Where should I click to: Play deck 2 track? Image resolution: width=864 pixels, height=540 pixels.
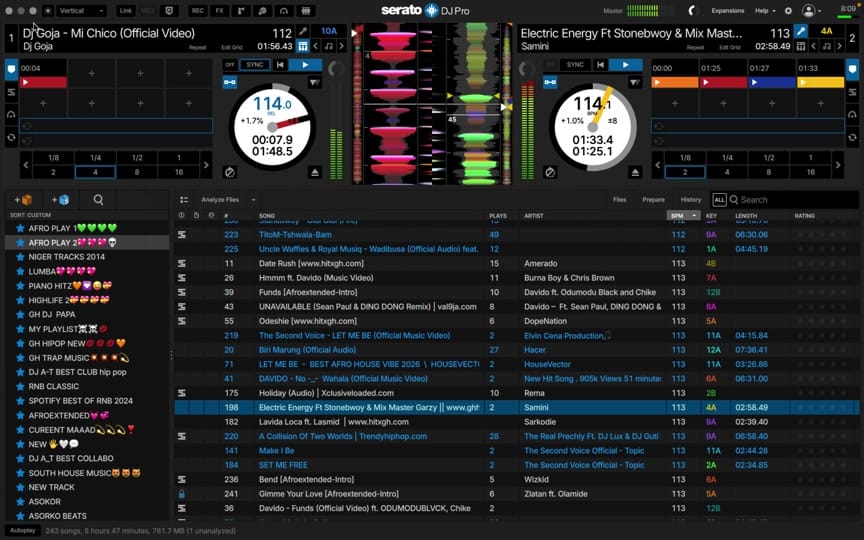625,65
